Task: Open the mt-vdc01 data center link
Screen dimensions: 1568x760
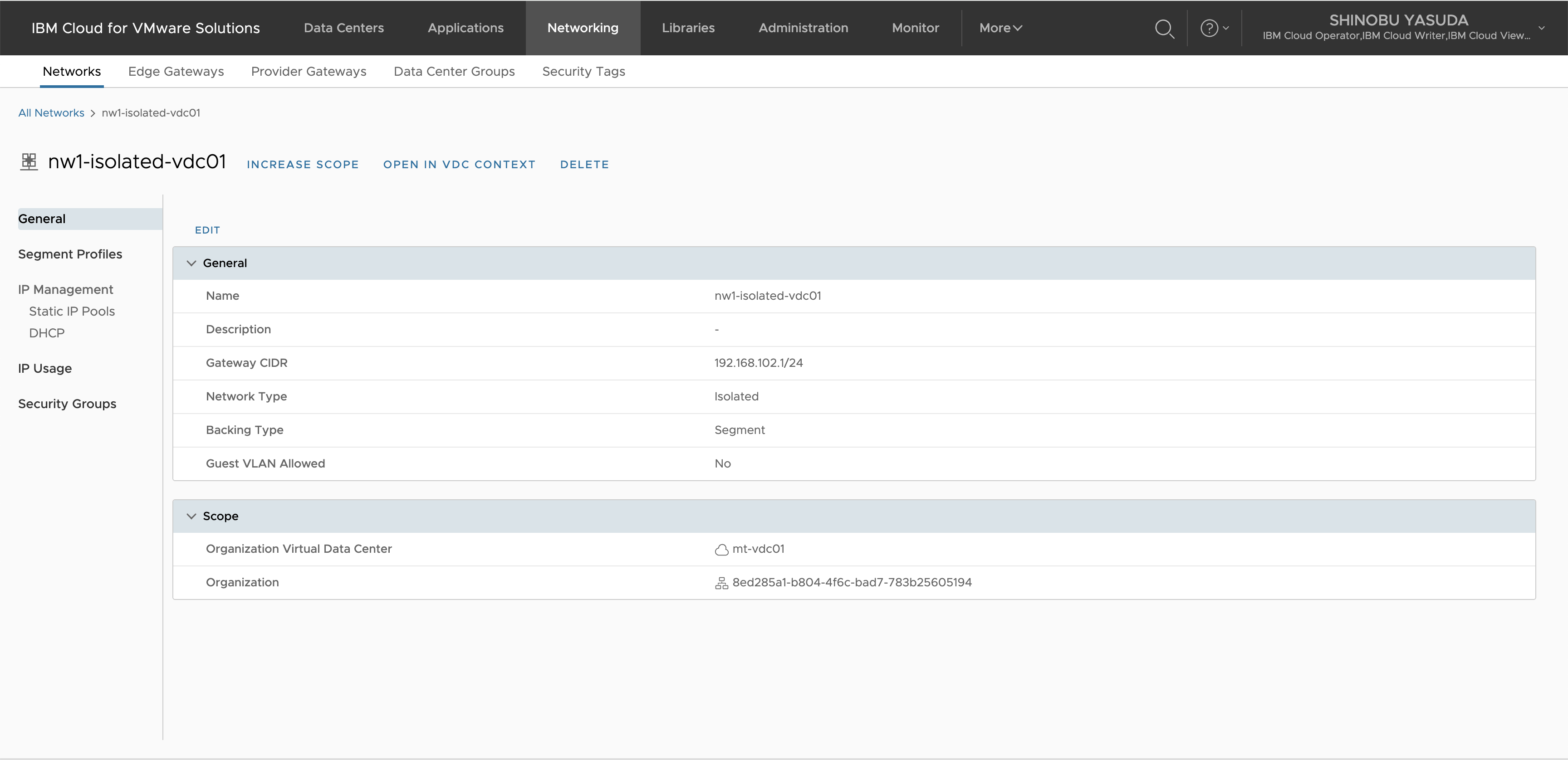Action: (758, 549)
